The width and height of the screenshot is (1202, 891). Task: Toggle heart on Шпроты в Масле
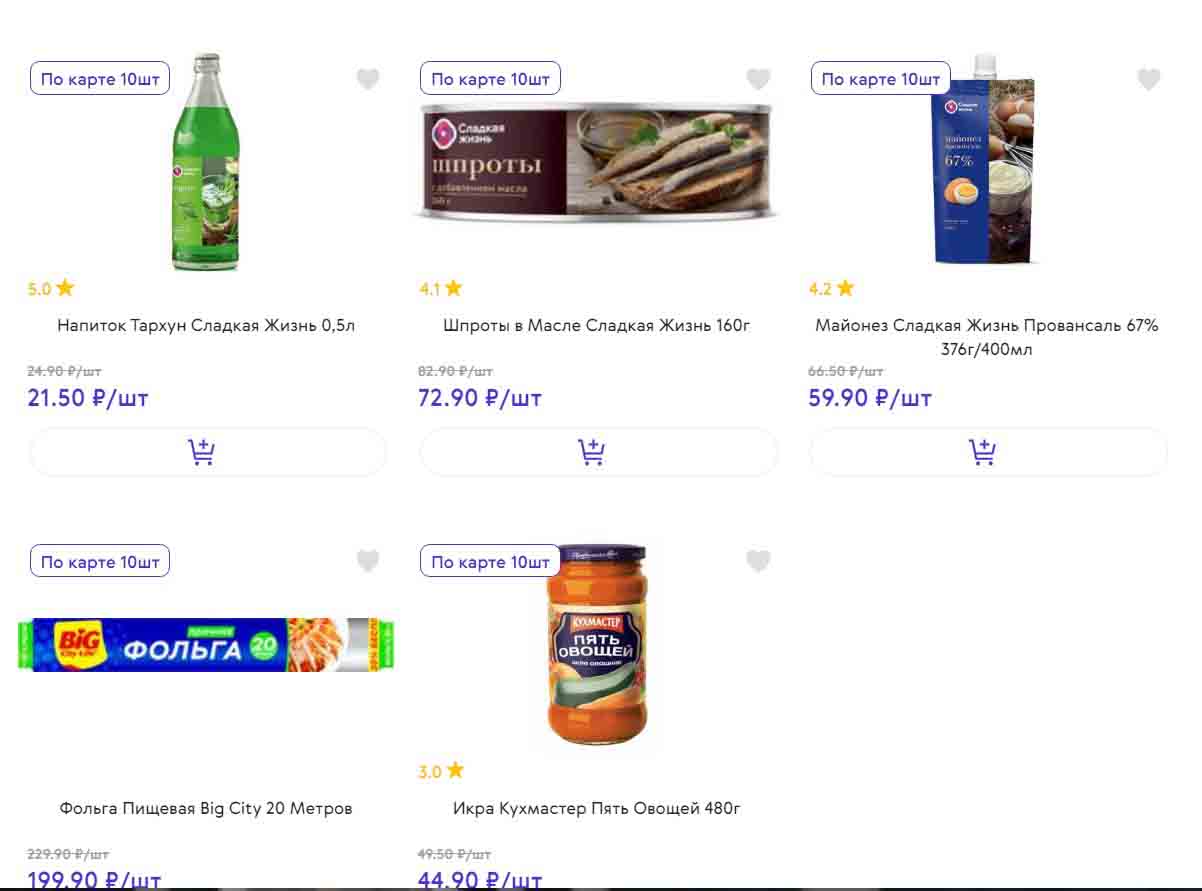(758, 79)
